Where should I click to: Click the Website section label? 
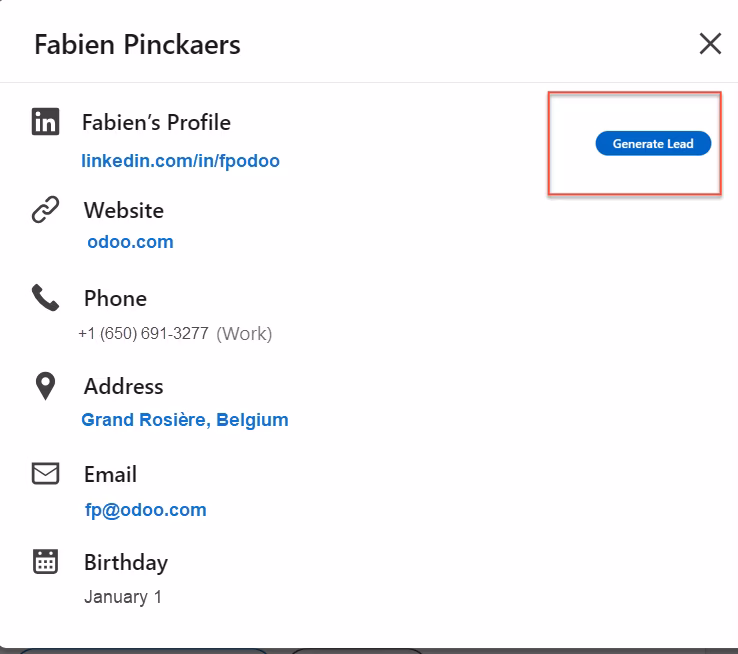(124, 210)
